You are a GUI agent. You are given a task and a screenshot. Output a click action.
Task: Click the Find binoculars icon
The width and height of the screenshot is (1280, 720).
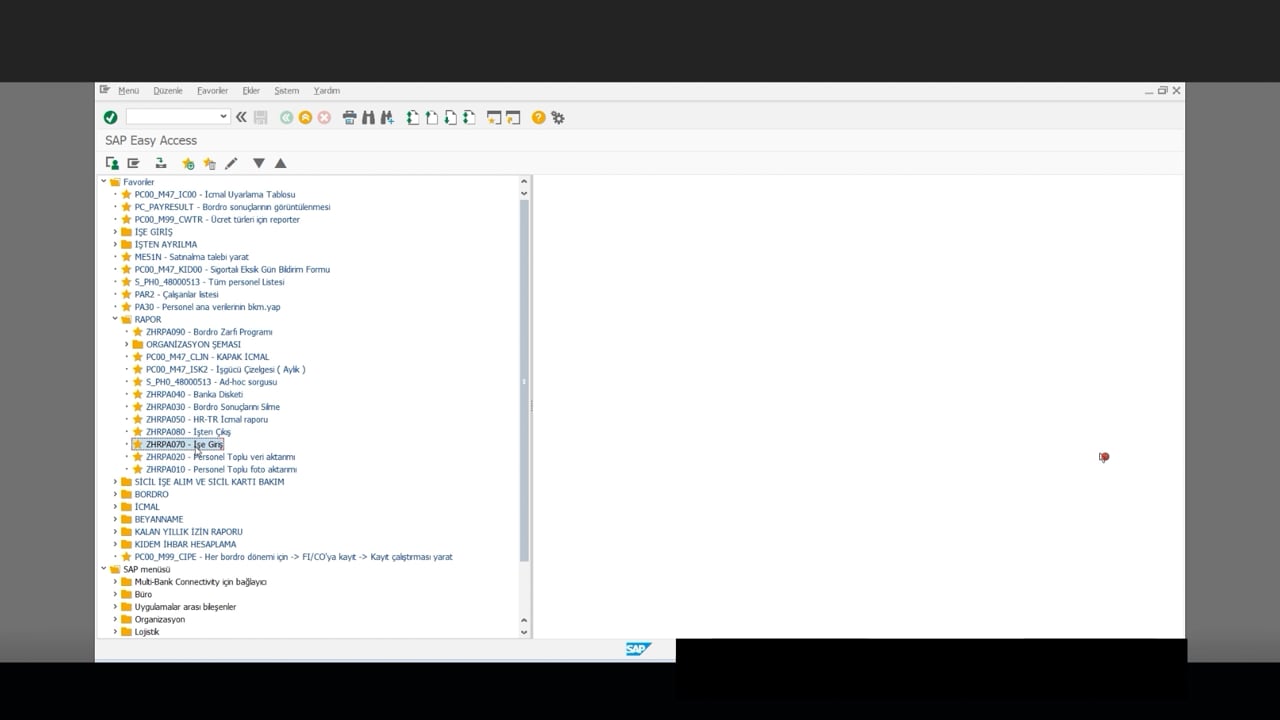pos(368,117)
